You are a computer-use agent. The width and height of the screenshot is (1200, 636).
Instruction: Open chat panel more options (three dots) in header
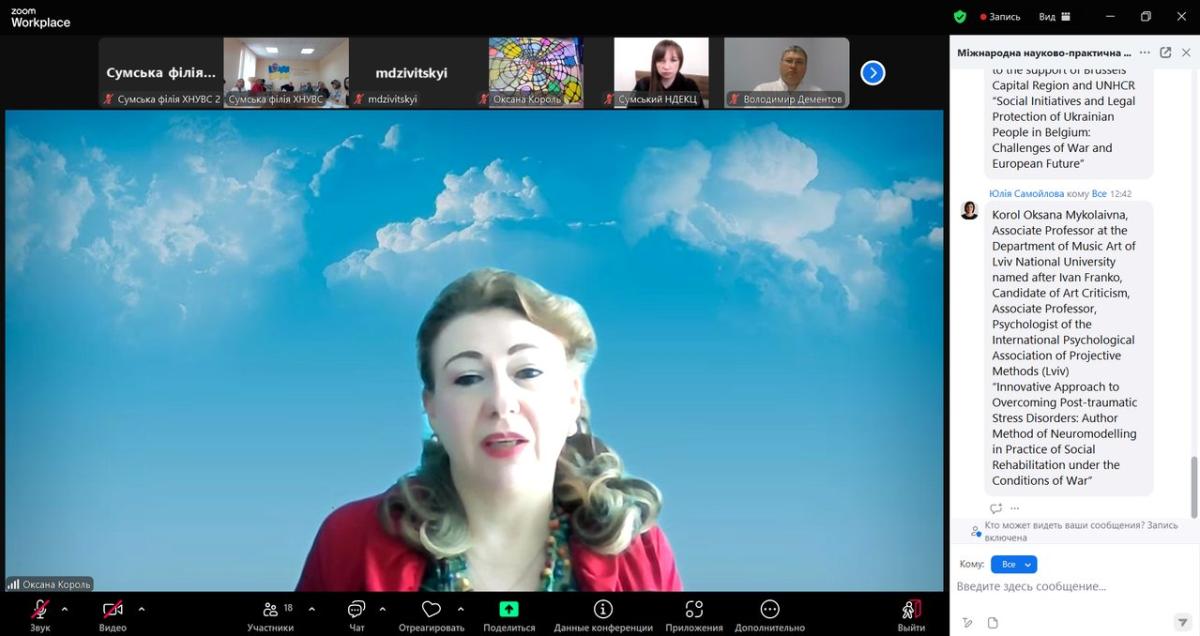(x=1145, y=52)
